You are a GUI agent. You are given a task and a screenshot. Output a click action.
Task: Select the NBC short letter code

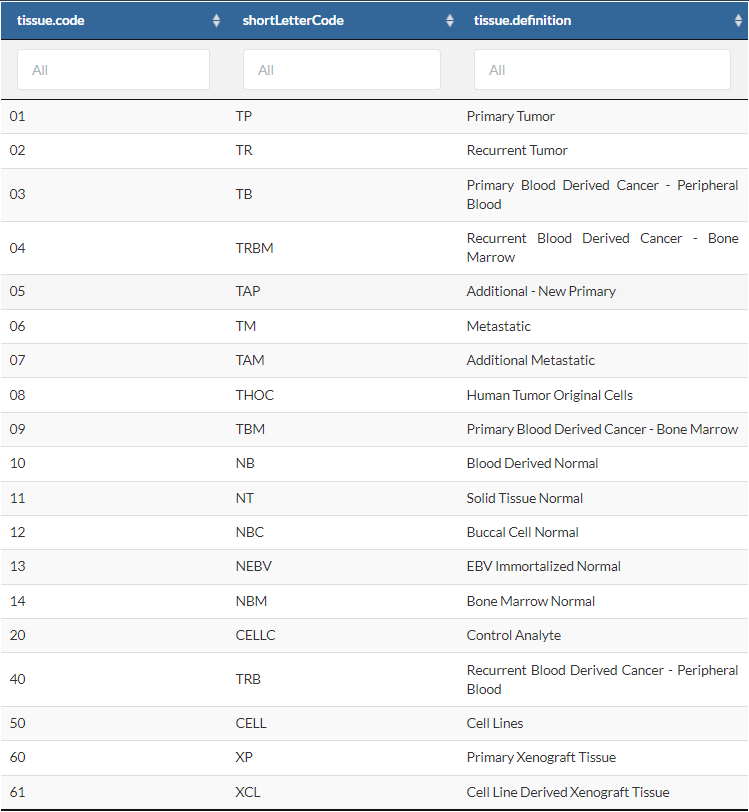pyautogui.click(x=250, y=532)
